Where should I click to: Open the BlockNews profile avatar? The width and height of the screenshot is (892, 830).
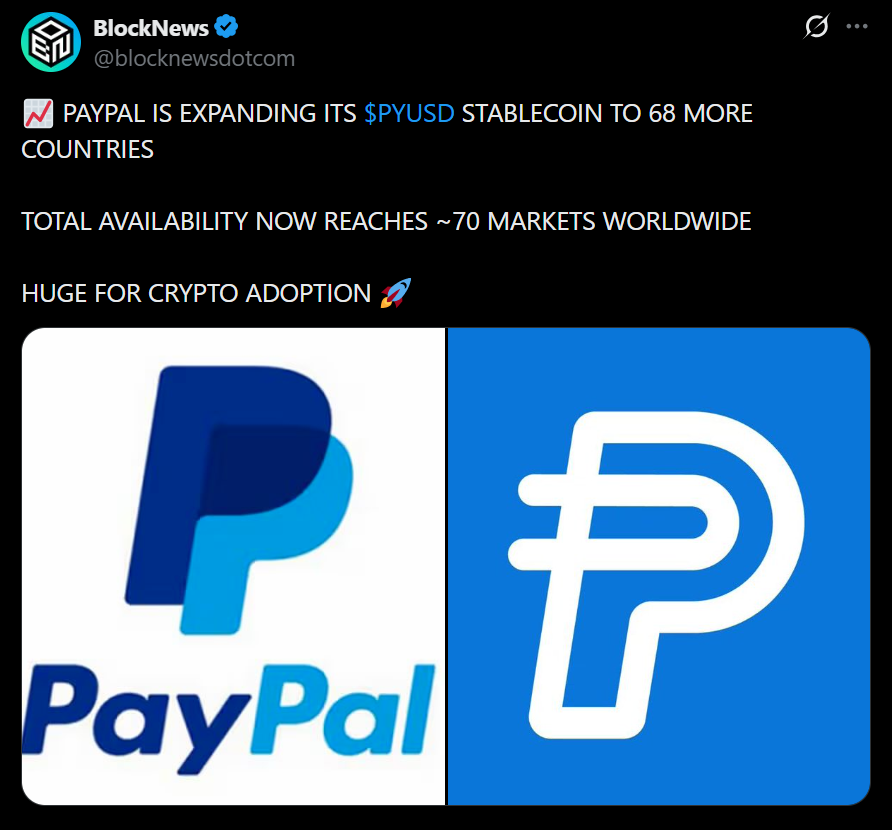point(51,42)
